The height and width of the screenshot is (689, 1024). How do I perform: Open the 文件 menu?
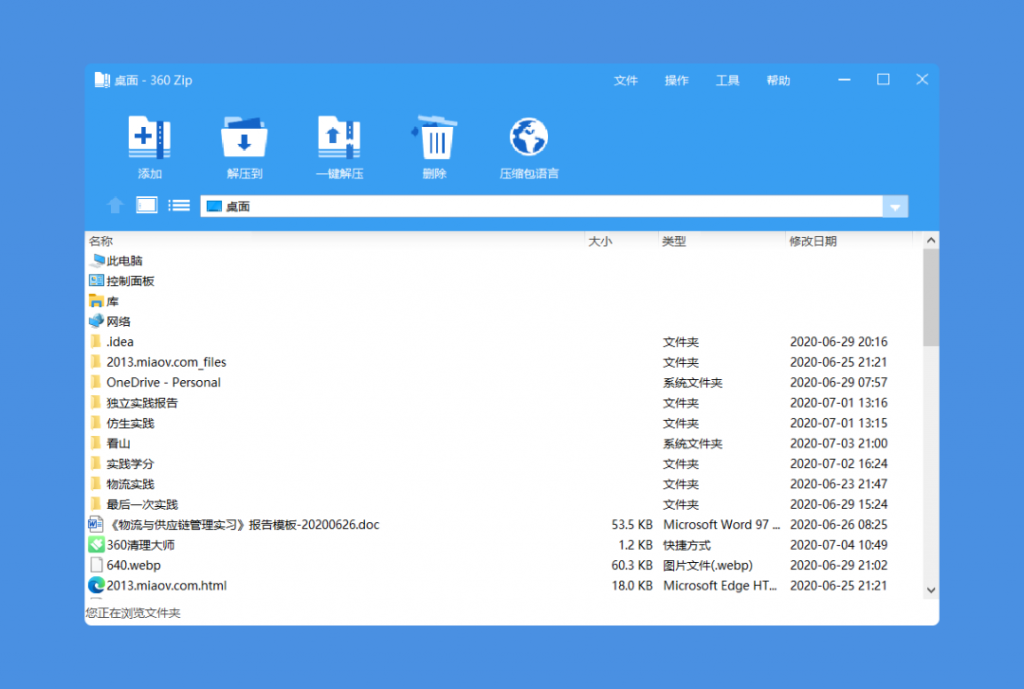pyautogui.click(x=626, y=80)
